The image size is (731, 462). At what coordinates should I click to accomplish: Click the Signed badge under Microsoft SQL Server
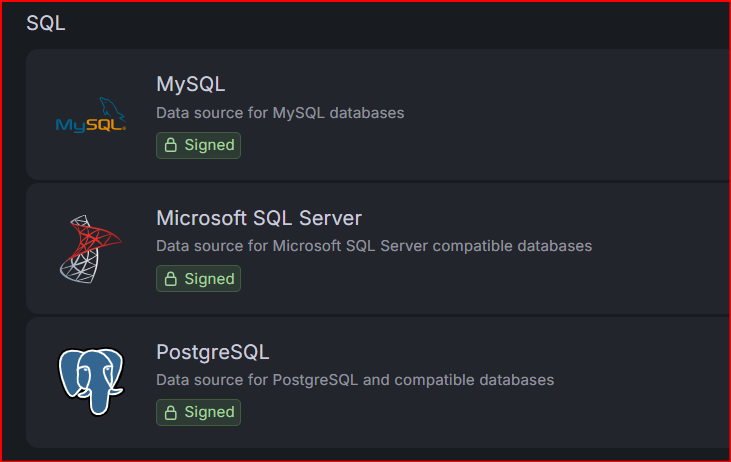[x=199, y=279]
